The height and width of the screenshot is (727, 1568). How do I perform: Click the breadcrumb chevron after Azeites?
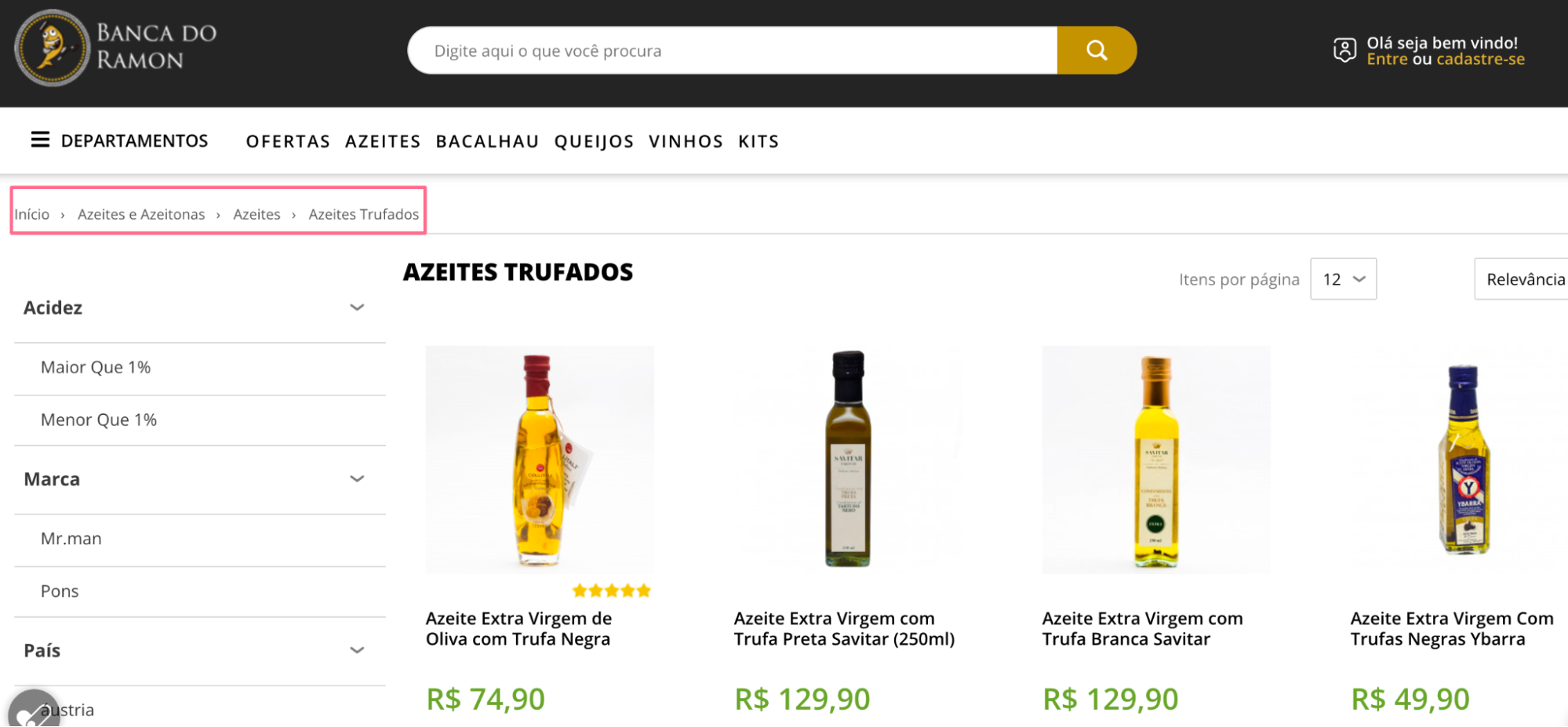(293, 213)
